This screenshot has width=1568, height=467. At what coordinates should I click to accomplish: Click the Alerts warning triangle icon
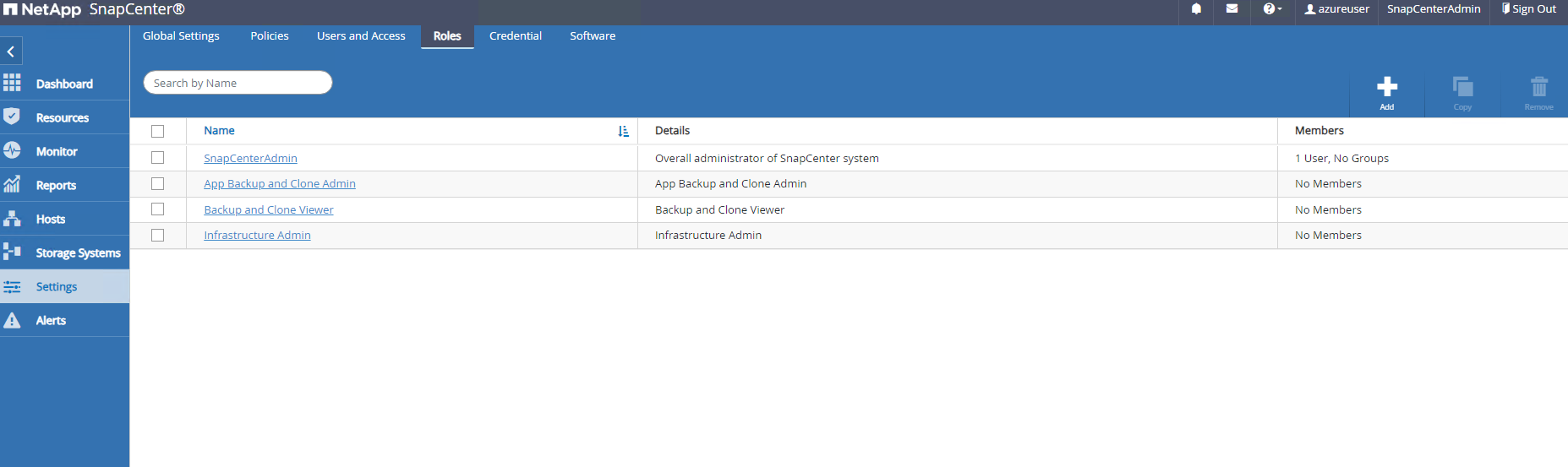12,320
